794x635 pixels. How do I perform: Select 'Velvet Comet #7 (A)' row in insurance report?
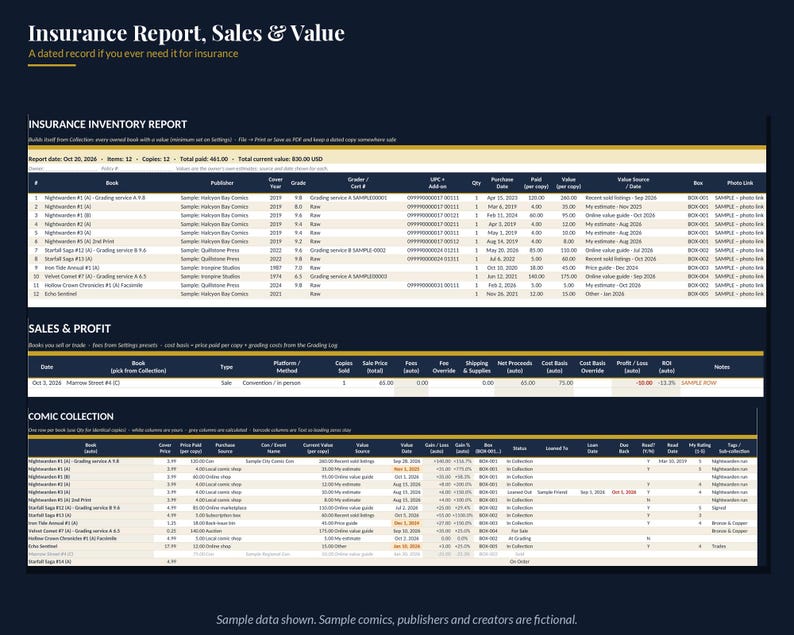95,276
